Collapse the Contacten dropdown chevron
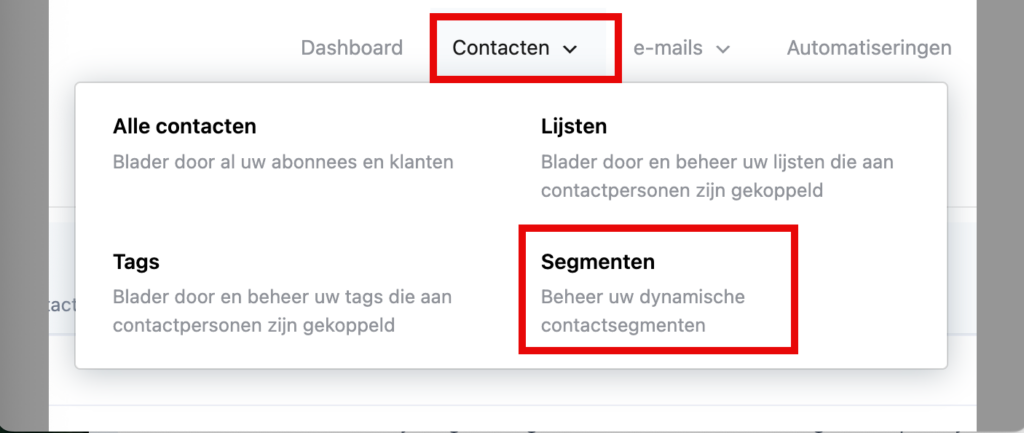The width and height of the screenshot is (1024, 433). [x=570, y=48]
